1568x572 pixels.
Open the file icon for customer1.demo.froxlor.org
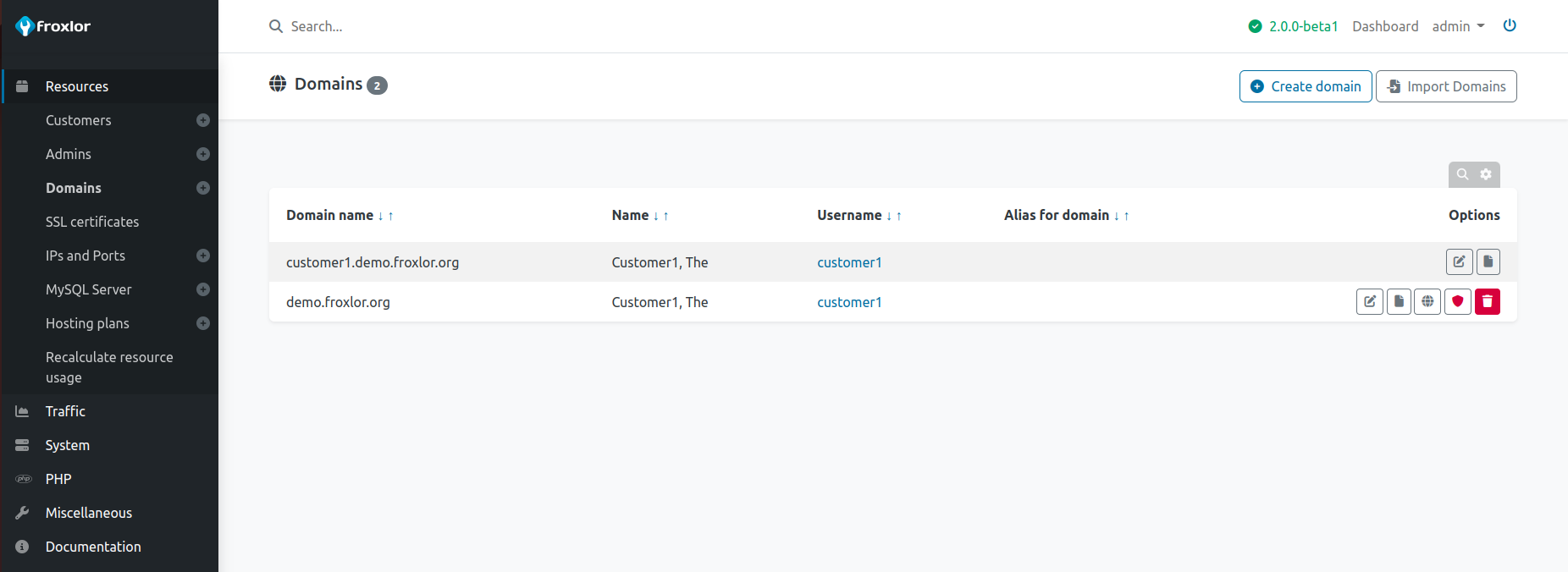pos(1488,262)
